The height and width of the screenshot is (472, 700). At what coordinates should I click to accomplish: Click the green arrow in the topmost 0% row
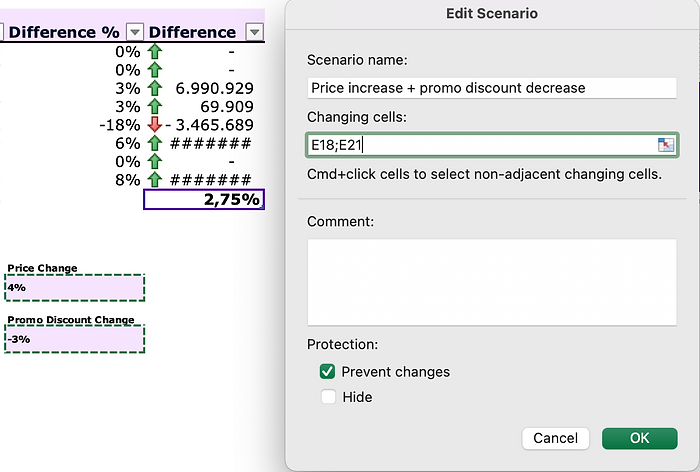(154, 51)
